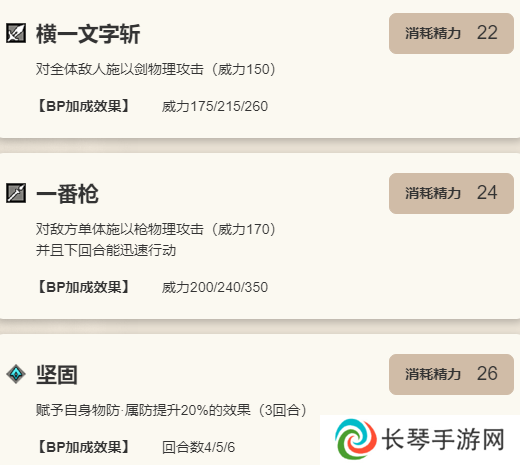
Task: Select the 横一文字斩 skill title
Action: point(88,34)
